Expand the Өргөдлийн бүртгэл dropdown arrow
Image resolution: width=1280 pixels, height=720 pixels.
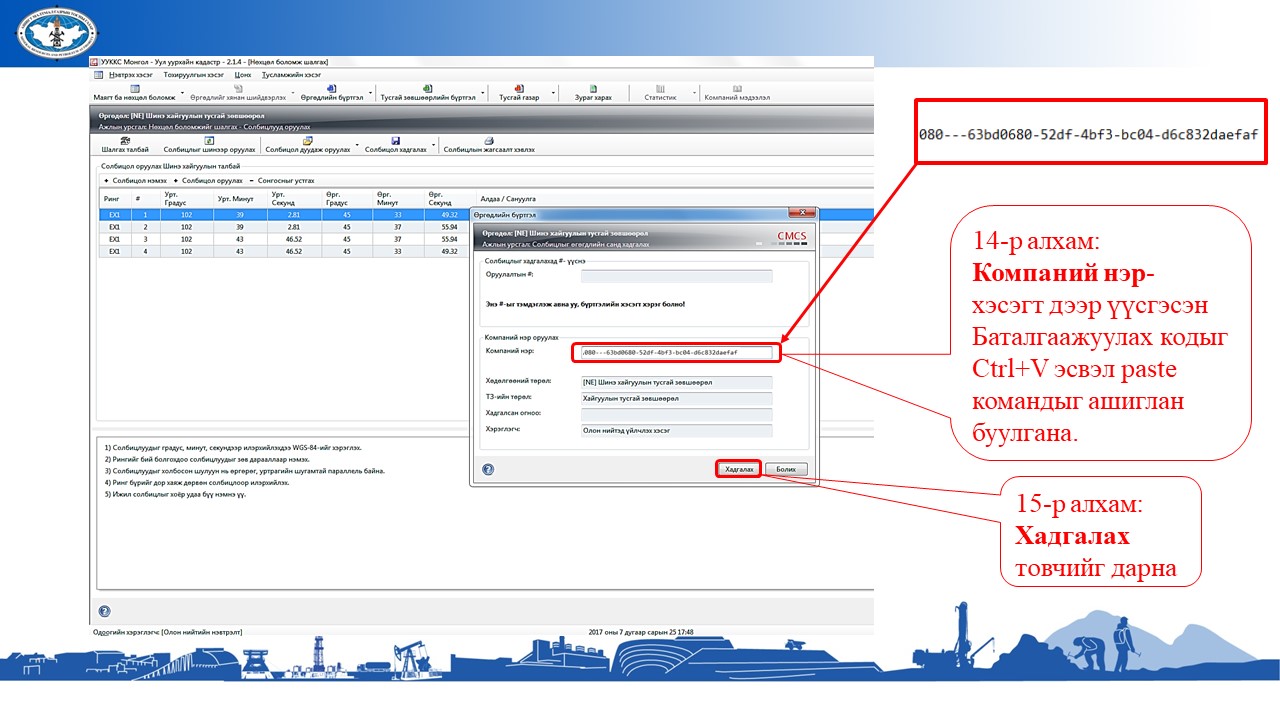pyautogui.click(x=372, y=97)
